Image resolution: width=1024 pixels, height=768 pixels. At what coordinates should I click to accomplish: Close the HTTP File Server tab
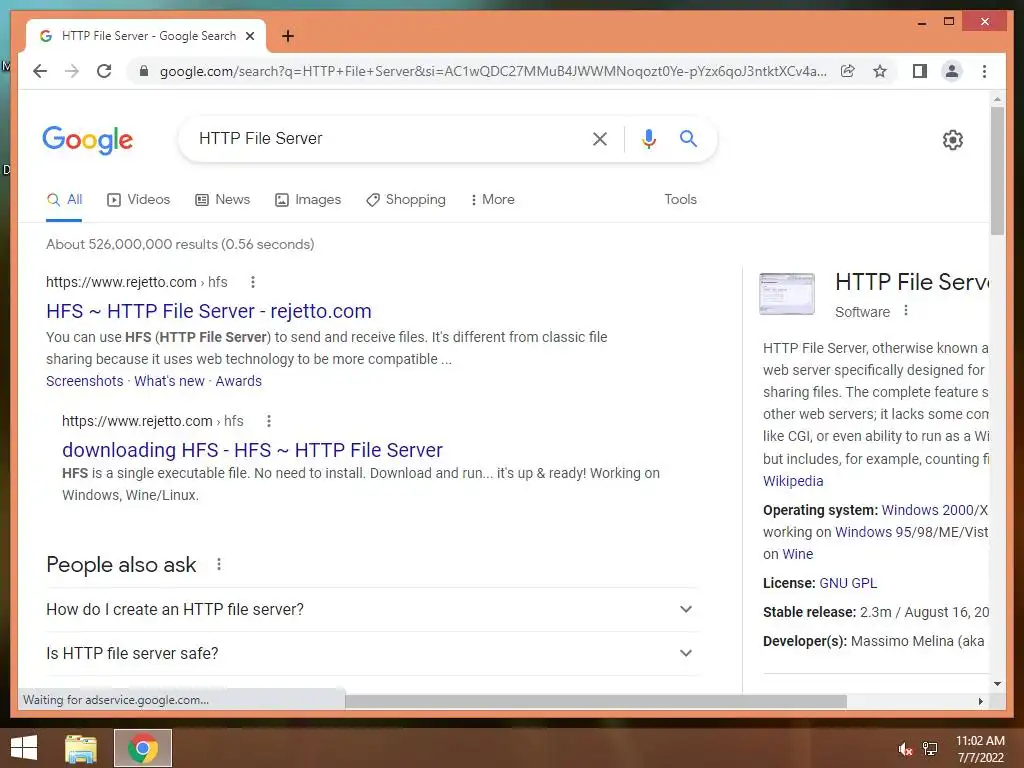click(x=249, y=36)
